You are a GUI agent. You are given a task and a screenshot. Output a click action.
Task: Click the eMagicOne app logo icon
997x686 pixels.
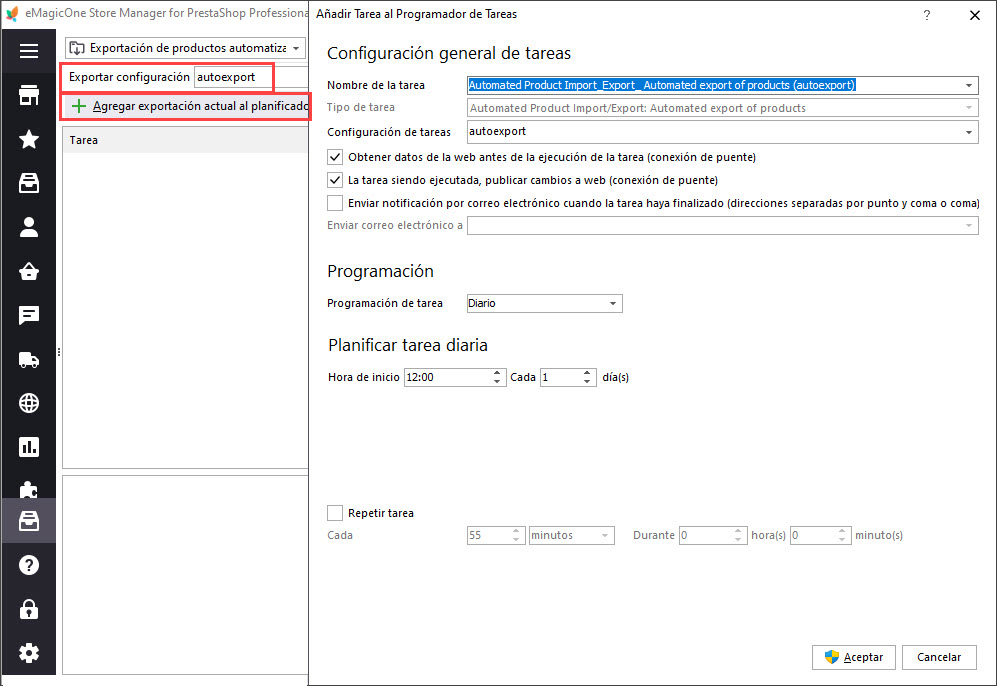click(x=12, y=13)
